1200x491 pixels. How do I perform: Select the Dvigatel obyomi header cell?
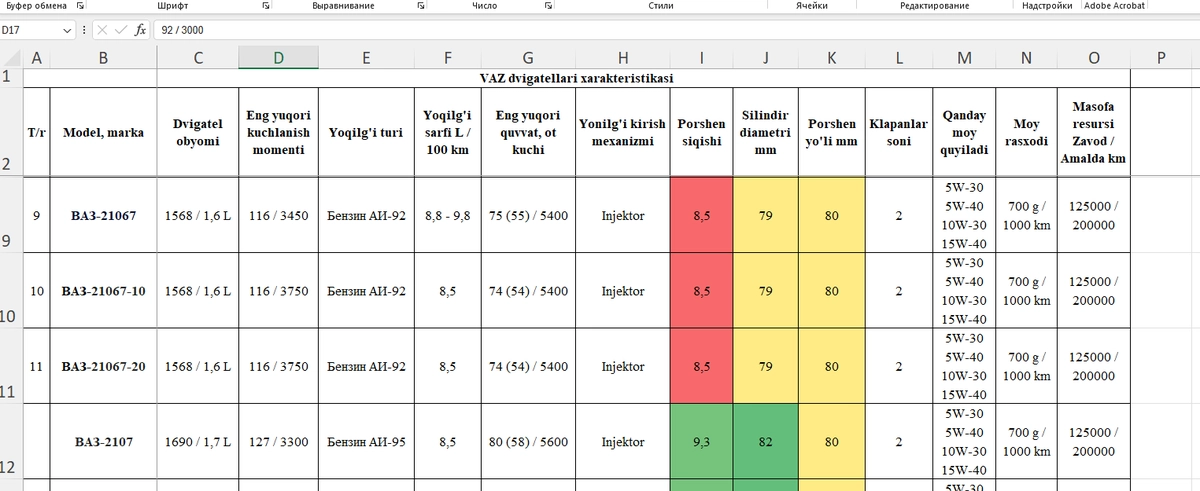coord(198,132)
